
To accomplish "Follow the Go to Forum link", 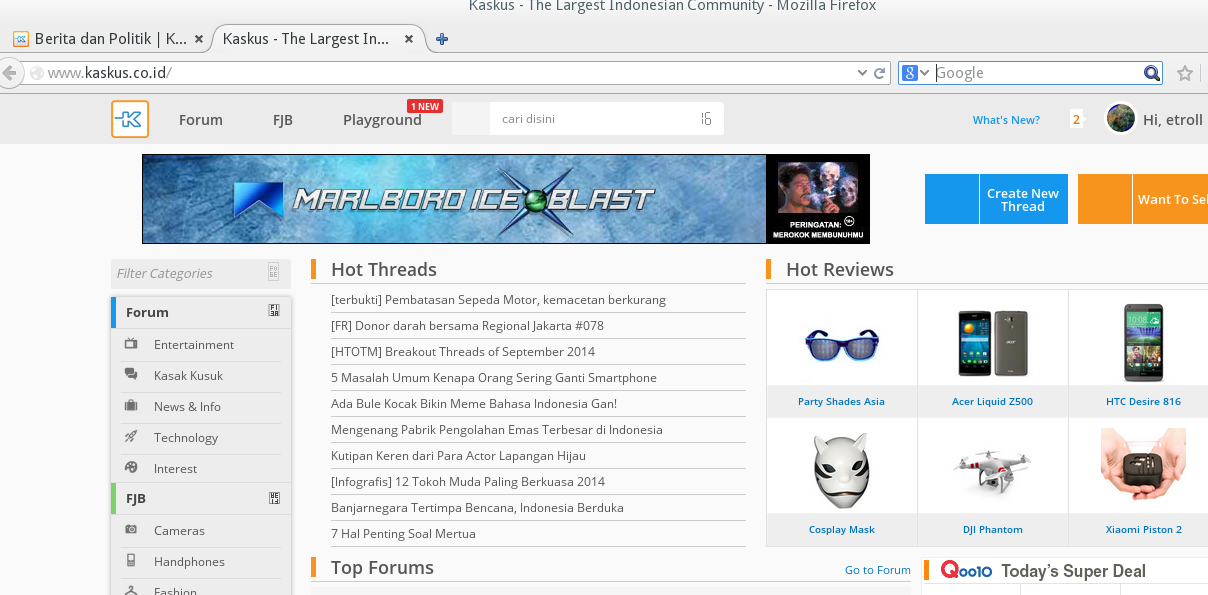I will (878, 570).
